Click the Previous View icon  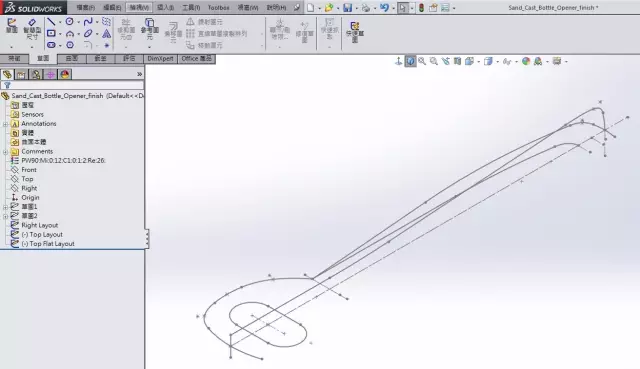tap(445, 61)
